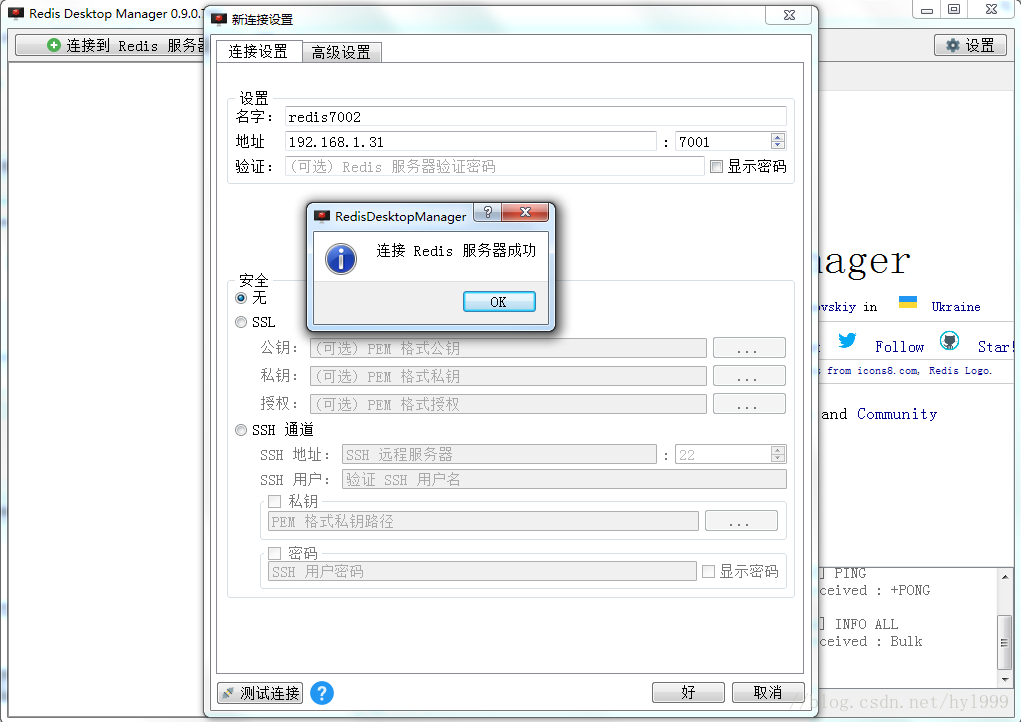The height and width of the screenshot is (722, 1021).
Task: Select the blue help icon beside 测试连接
Action: click(321, 692)
